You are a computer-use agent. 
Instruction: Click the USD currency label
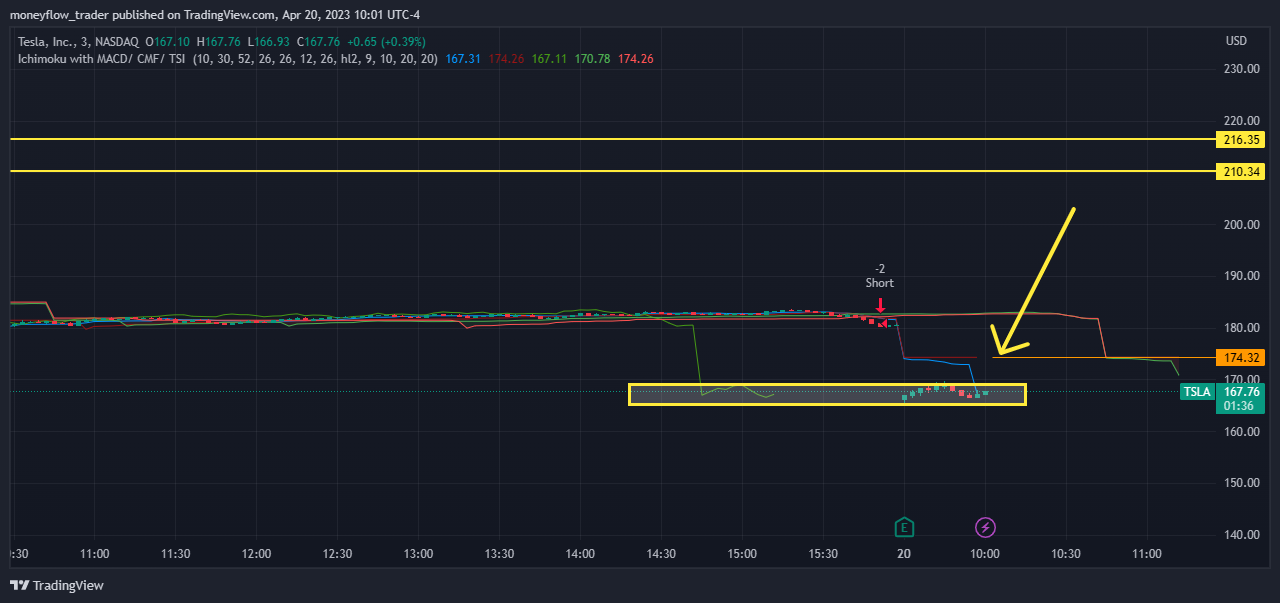[1236, 41]
